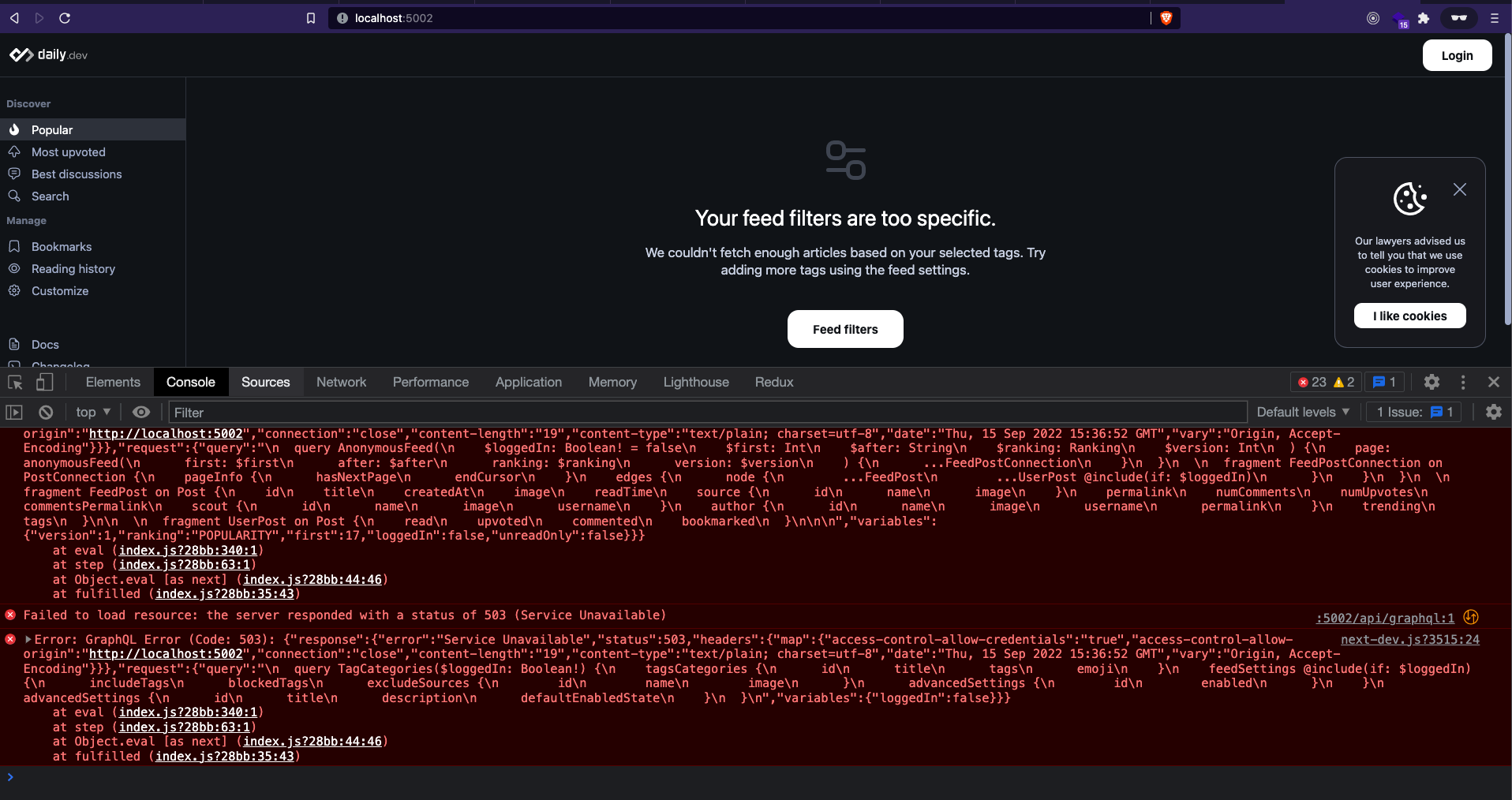Click the 1 message issues badge
The image size is (1512, 800).
click(x=1384, y=382)
